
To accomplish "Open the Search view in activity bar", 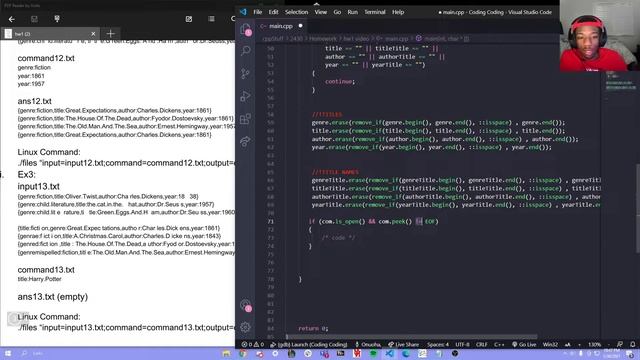I will (x=246, y=51).
